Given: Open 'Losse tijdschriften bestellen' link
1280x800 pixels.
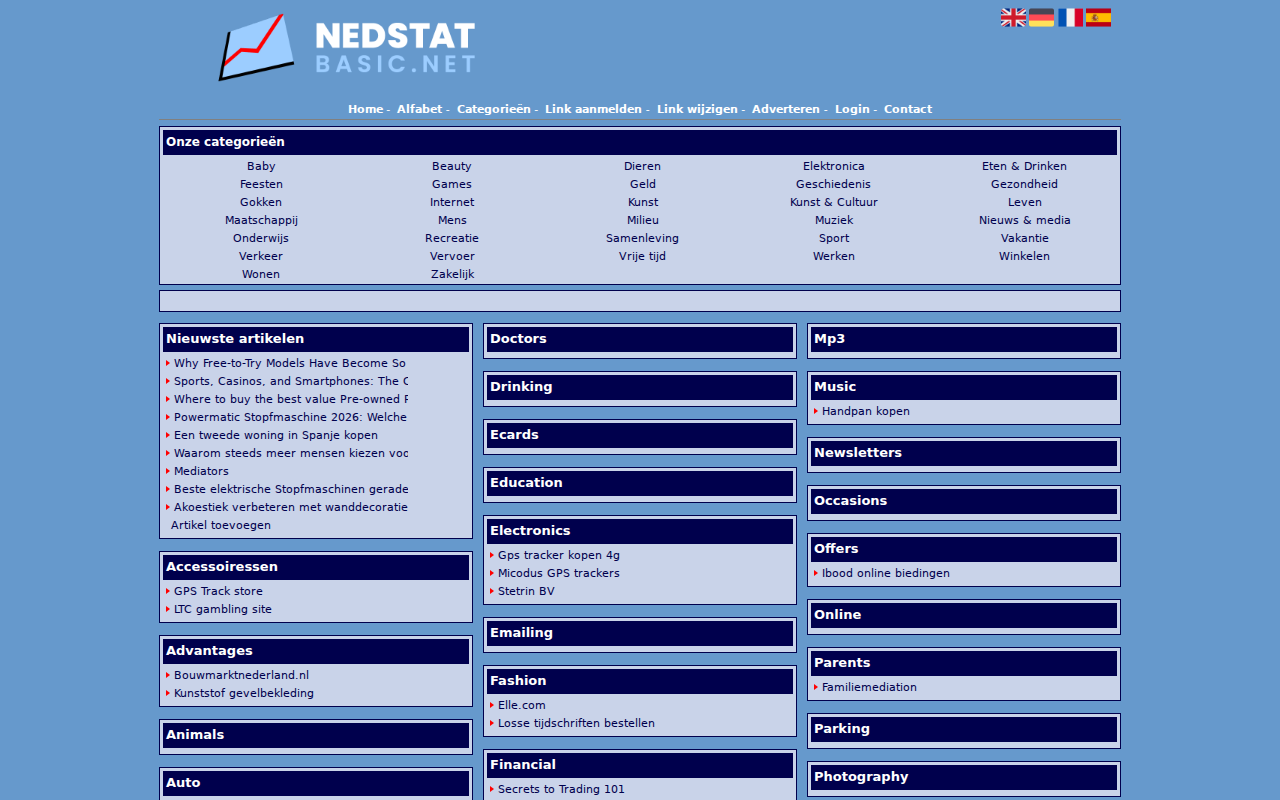Looking at the screenshot, I should [x=576, y=723].
